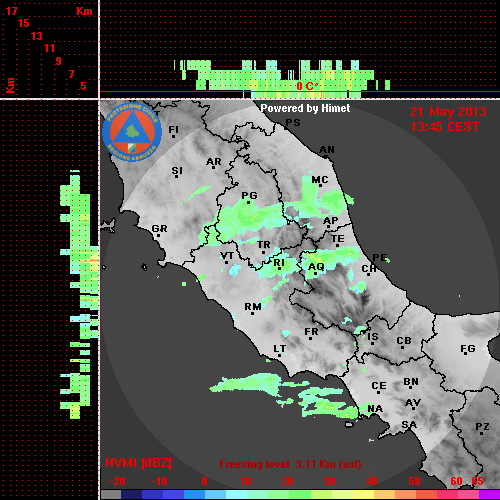Click the '50' dBZ scale value
Image resolution: width=500 pixels, height=500 pixels.
414,481
